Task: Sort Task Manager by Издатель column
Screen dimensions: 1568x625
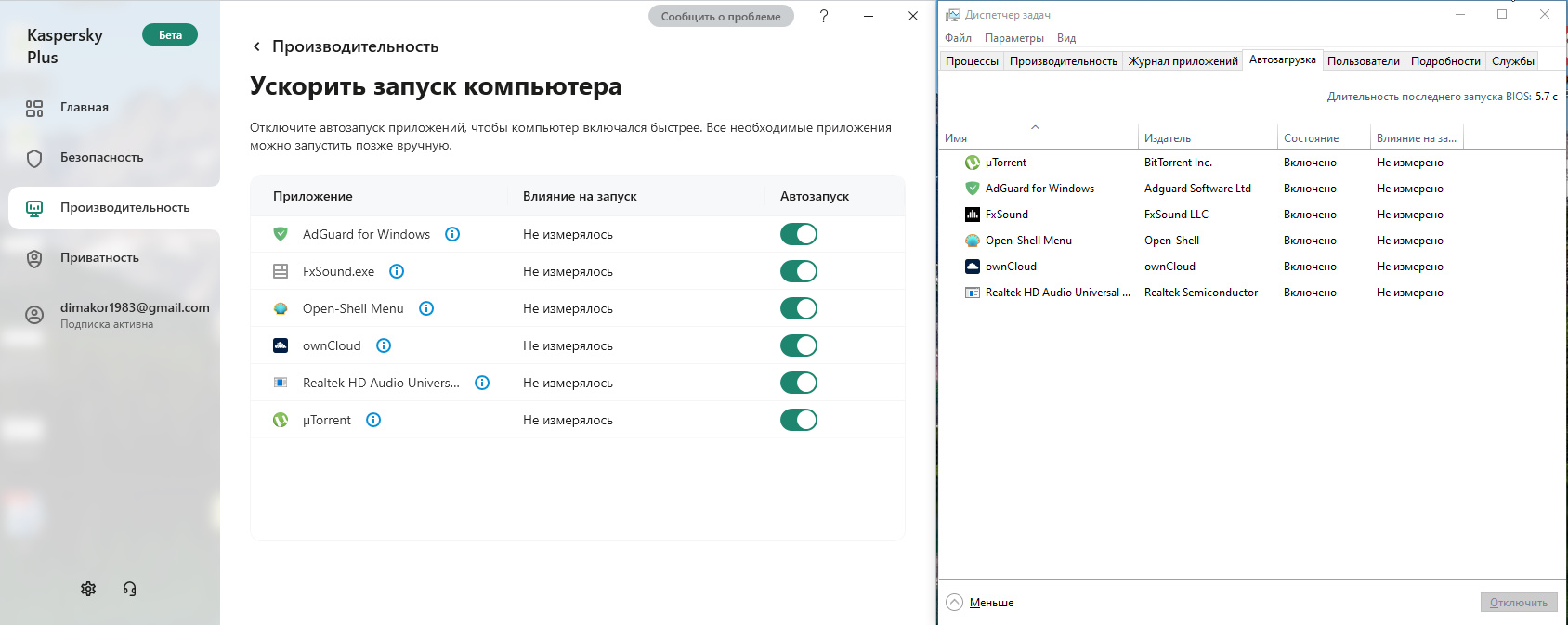Action: 1208,137
